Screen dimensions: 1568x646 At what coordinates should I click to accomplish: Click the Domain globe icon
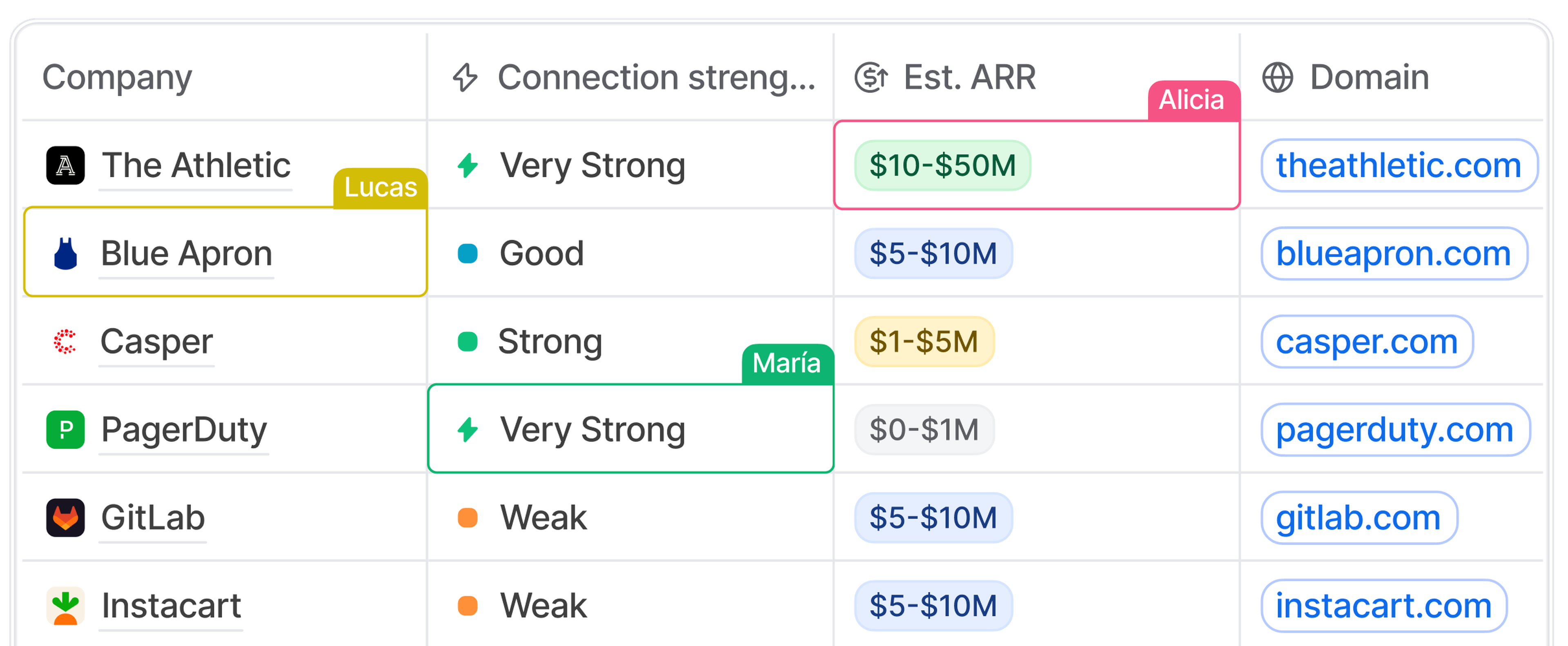[1277, 78]
